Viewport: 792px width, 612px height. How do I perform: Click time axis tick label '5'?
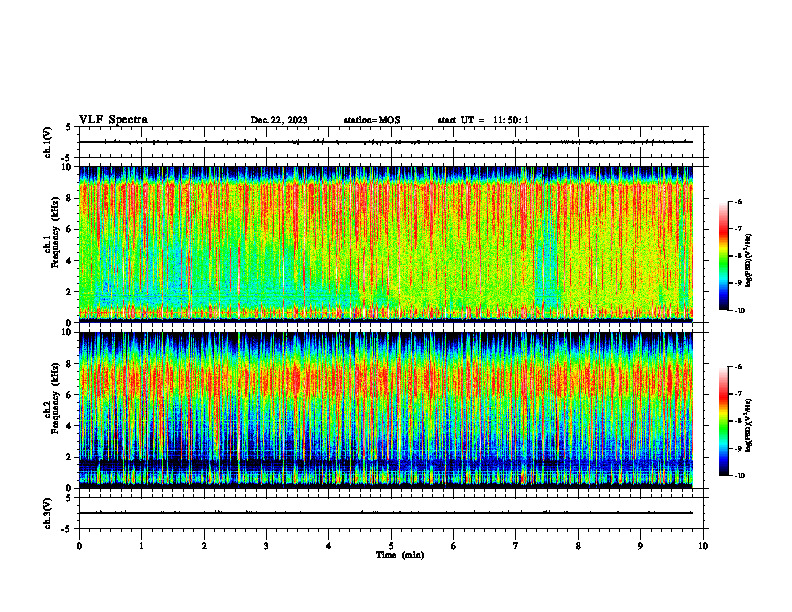pyautogui.click(x=391, y=546)
